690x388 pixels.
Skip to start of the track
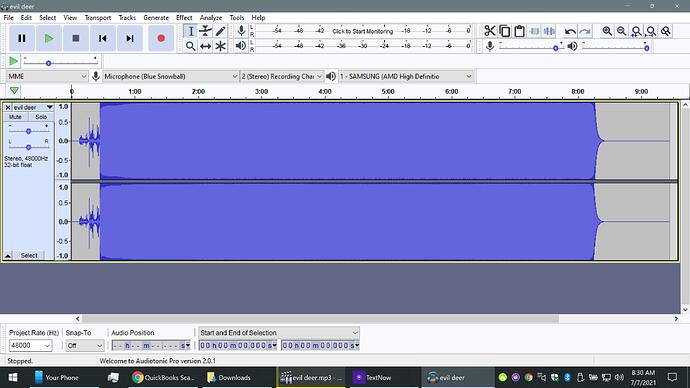coord(103,39)
